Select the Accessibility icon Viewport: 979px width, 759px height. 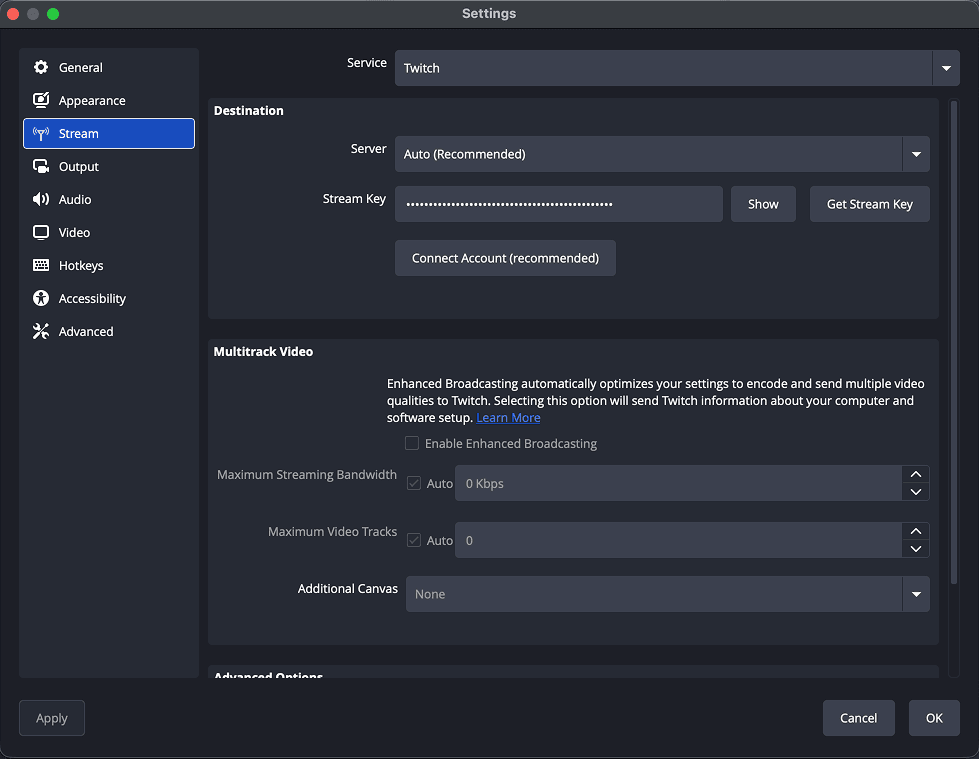[41, 299]
